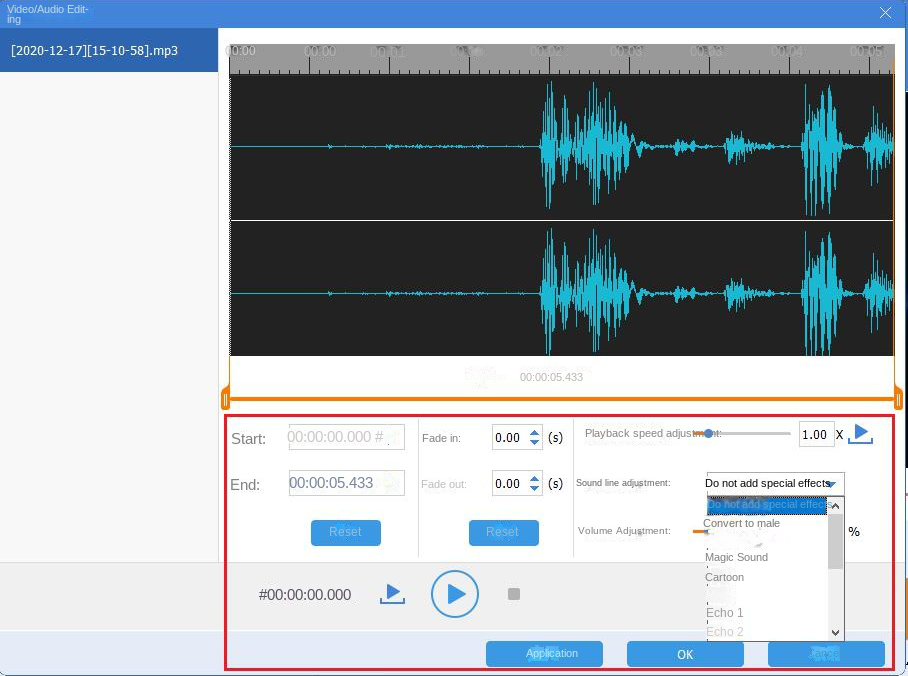The height and width of the screenshot is (676, 908).
Task: Click the play icon beside timecode #00:00:00.000
Action: point(392,593)
